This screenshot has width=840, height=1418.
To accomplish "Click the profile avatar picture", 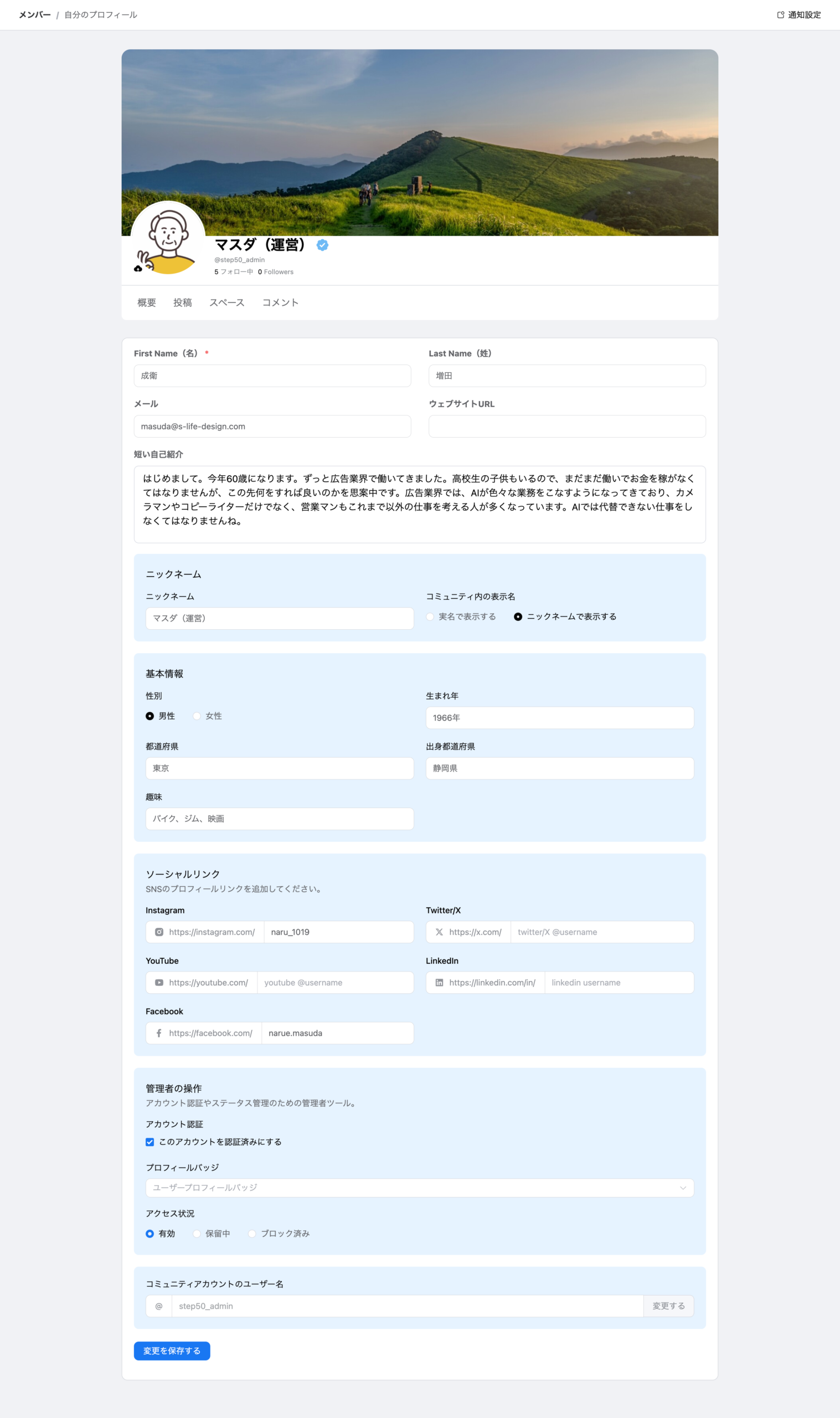I will pos(168,238).
